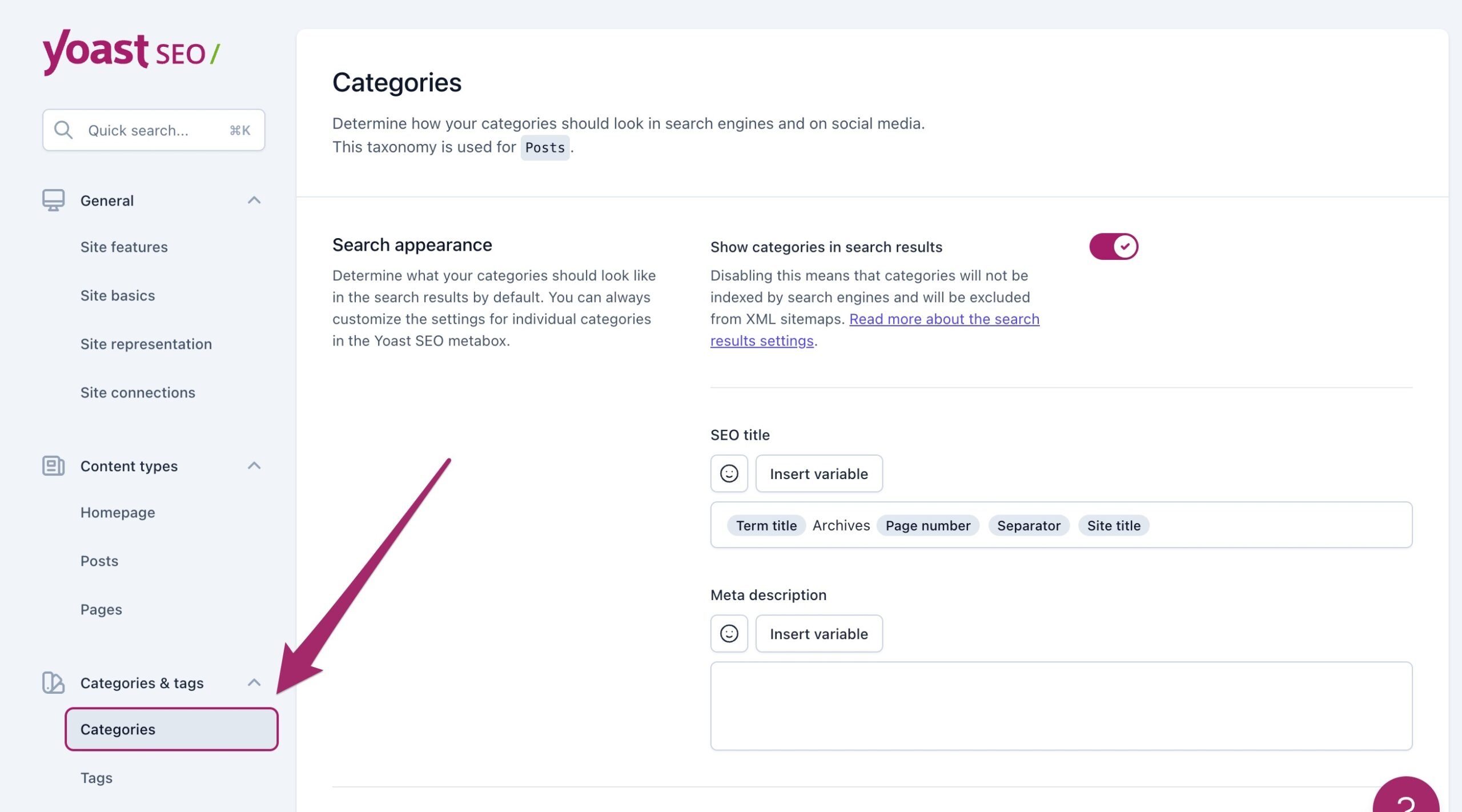This screenshot has width=1462, height=812.
Task: Click the monitor icon next to General
Action: click(53, 200)
